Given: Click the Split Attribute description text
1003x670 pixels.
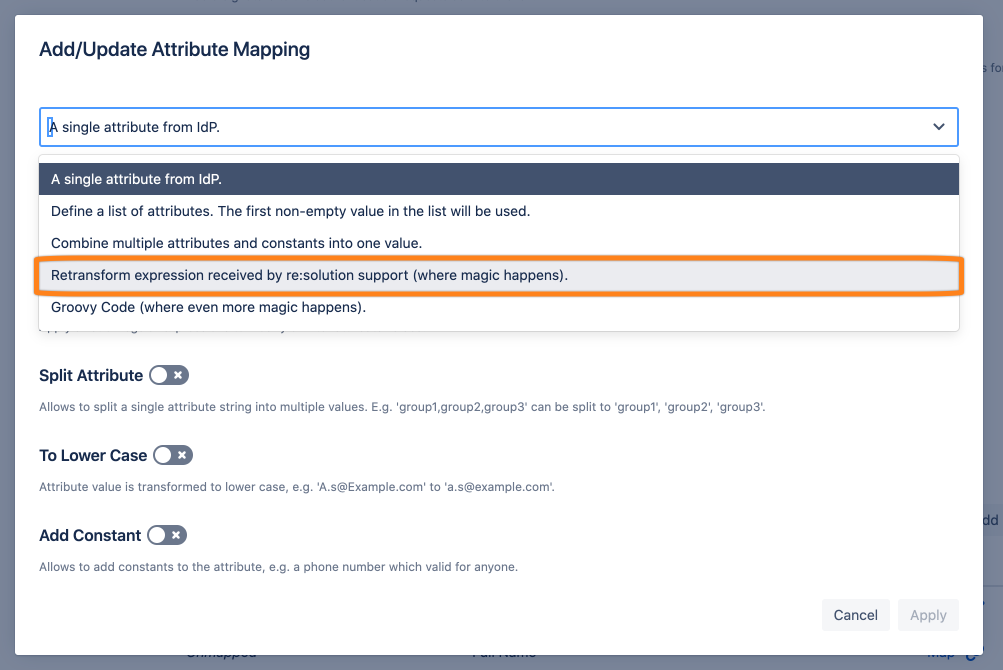Looking at the screenshot, I should point(402,407).
